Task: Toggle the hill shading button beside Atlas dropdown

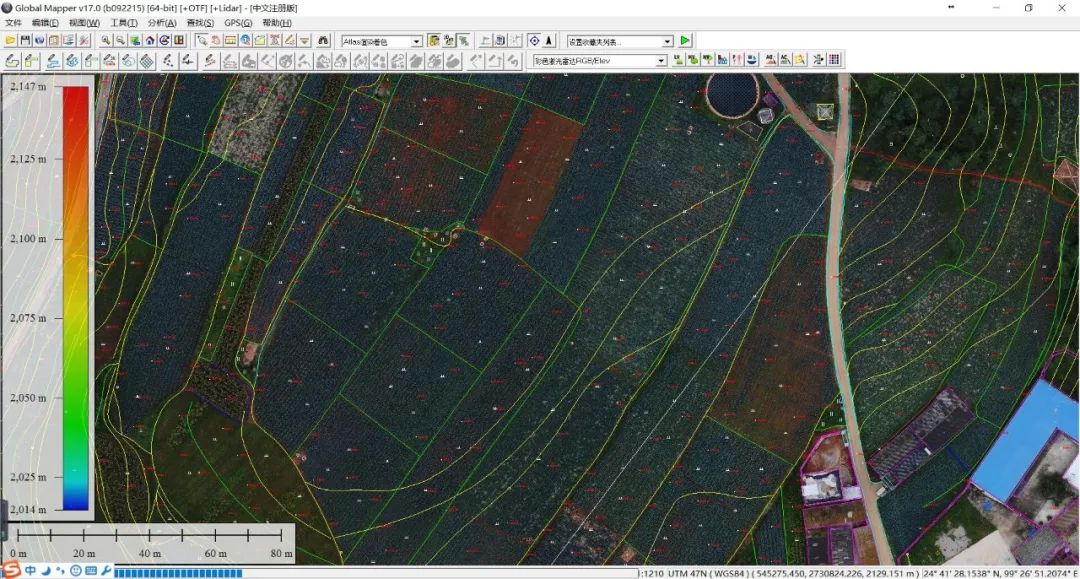Action: coord(434,41)
